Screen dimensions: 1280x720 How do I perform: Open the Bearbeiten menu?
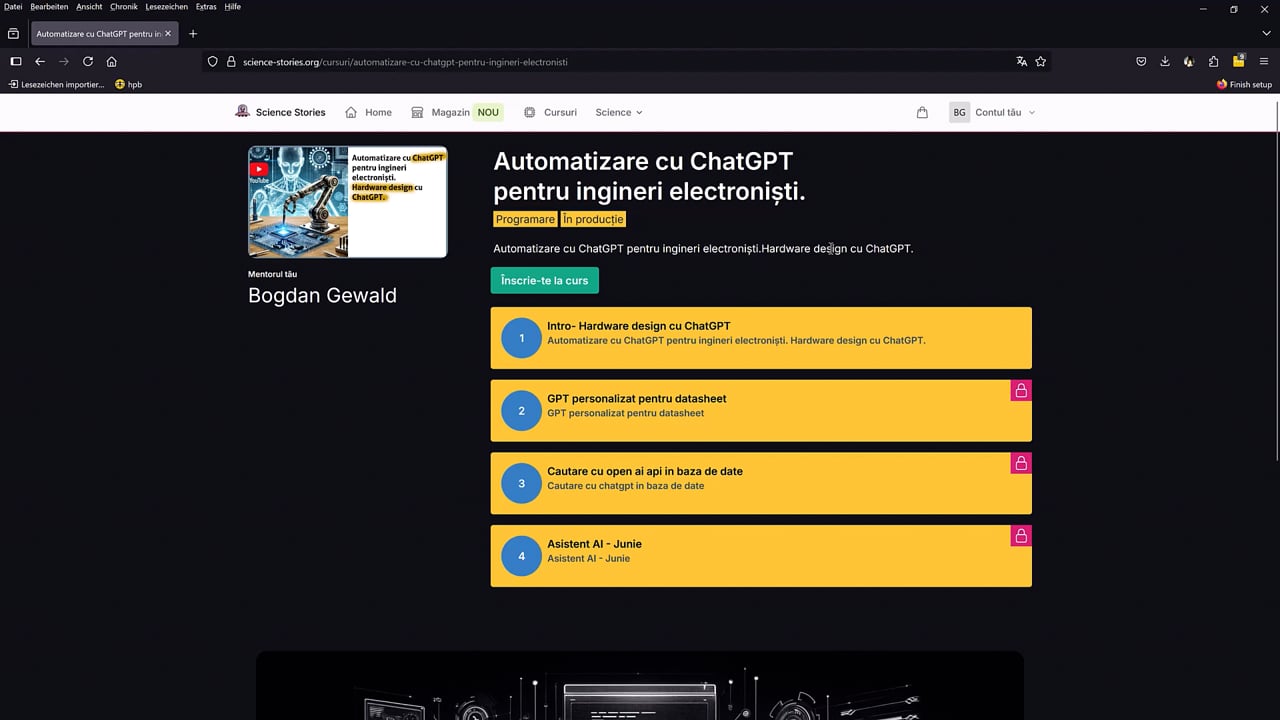coord(49,7)
